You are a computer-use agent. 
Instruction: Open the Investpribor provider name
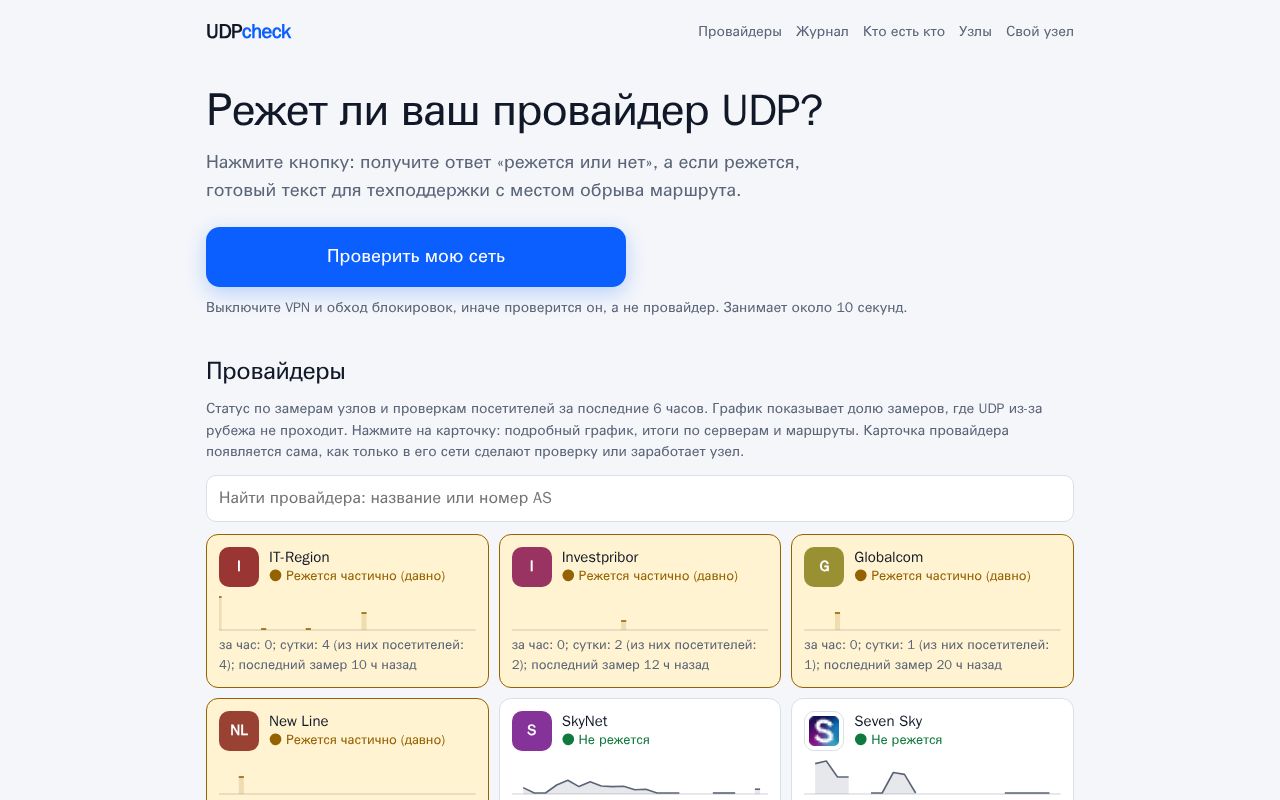point(600,557)
